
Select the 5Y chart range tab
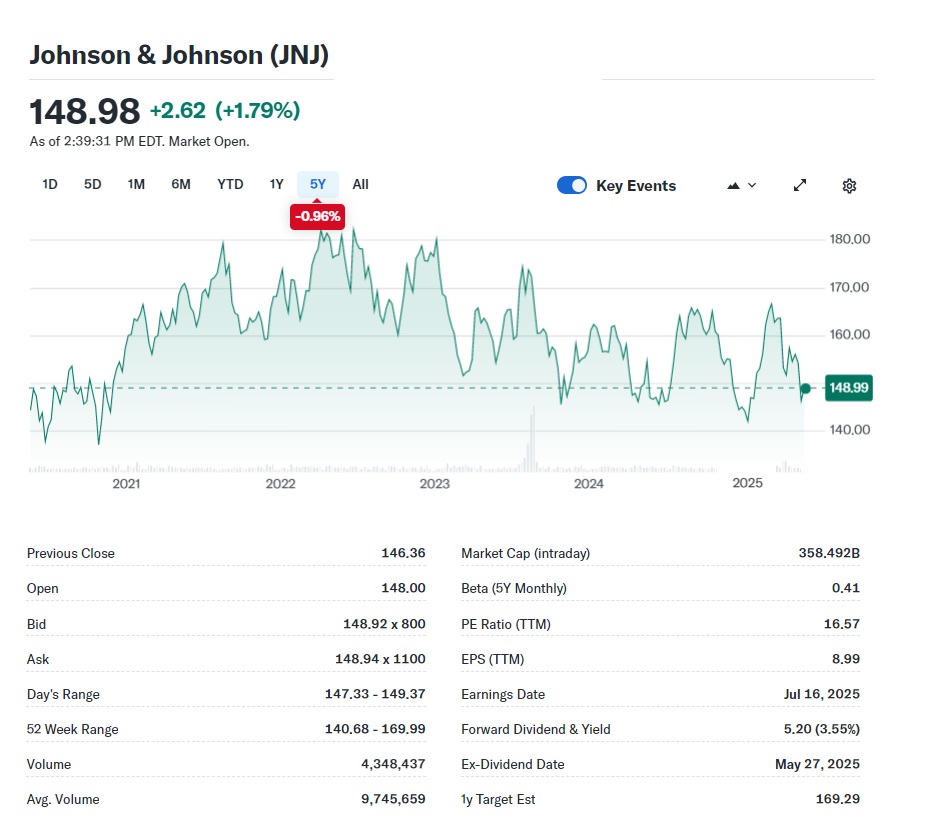tap(318, 185)
